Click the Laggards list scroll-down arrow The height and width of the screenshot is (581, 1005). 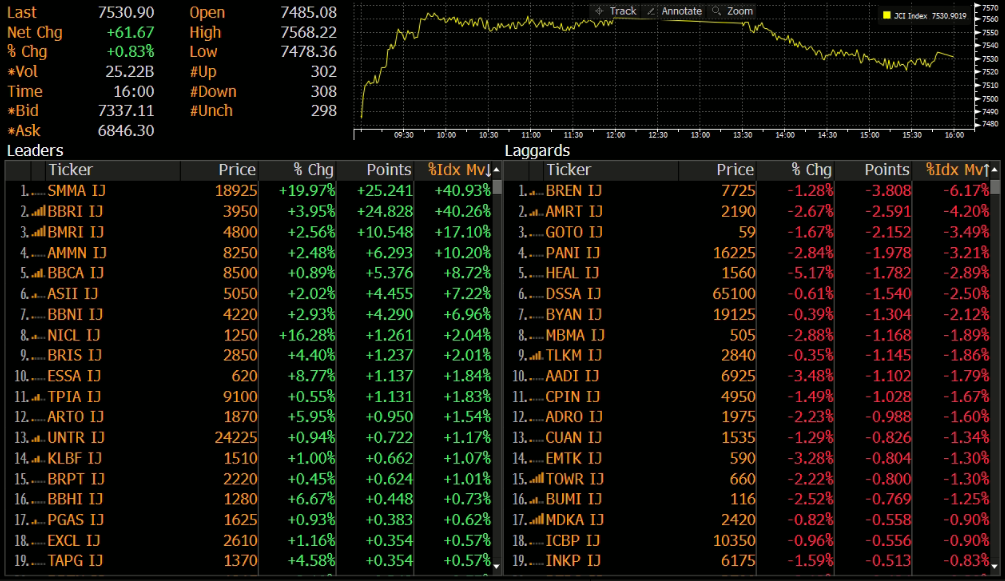[x=995, y=566]
